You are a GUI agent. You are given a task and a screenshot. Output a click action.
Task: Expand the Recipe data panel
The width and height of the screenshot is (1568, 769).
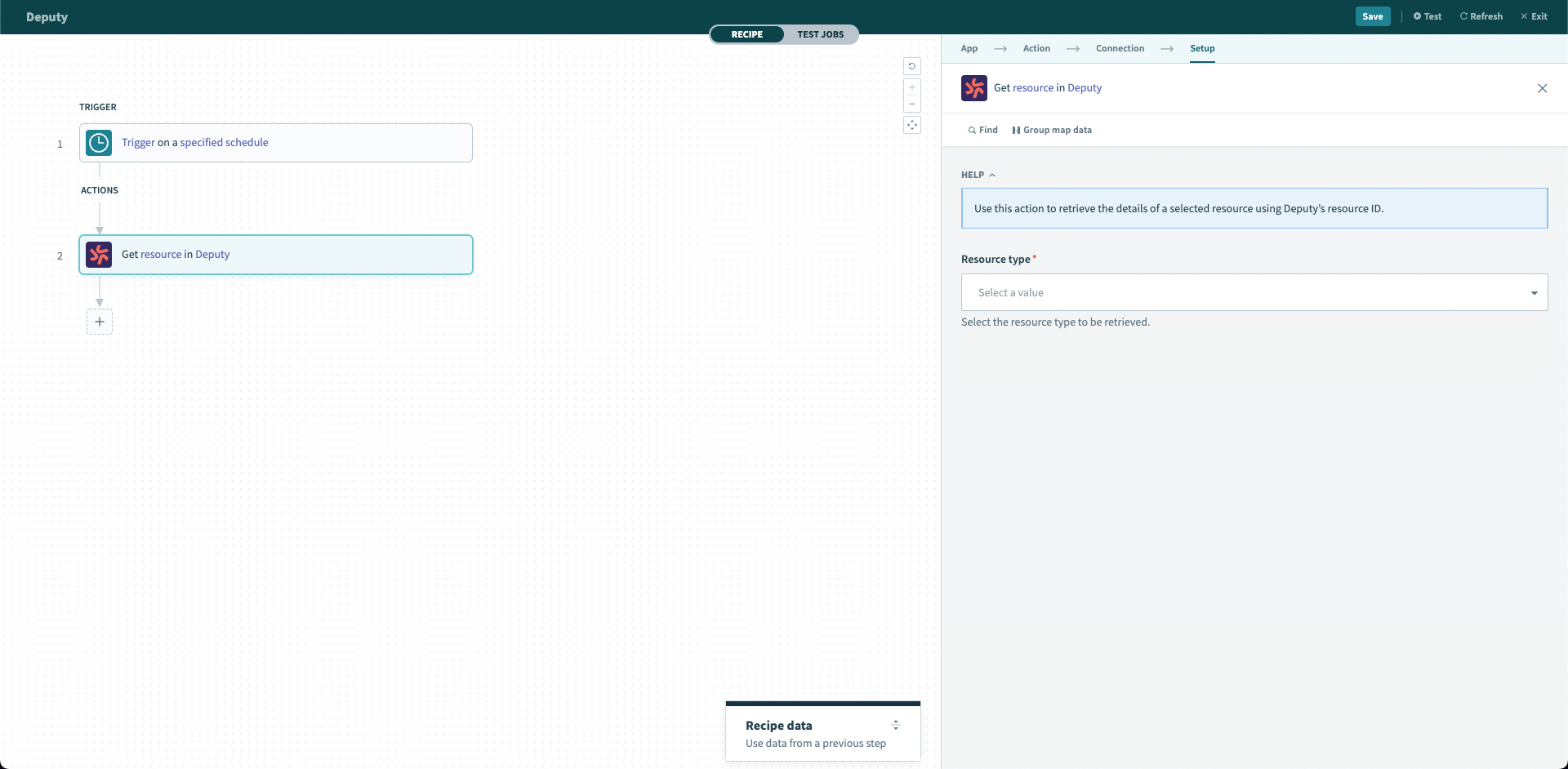click(x=896, y=725)
